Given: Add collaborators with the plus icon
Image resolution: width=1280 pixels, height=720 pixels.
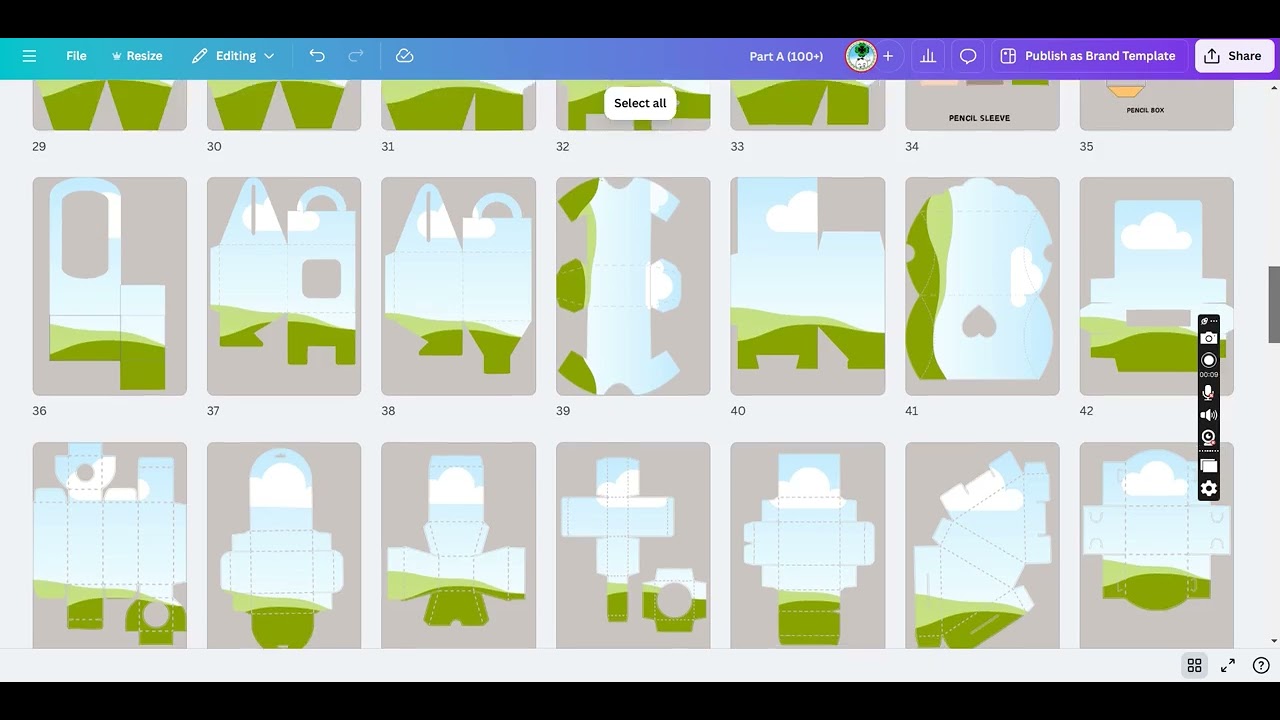Looking at the screenshot, I should pyautogui.click(x=887, y=56).
